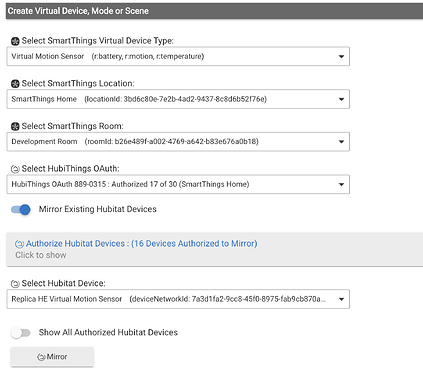The height and width of the screenshot is (374, 423).
Task: Enable Show All Authorized Hubitat Devices switch
Action: point(21,333)
